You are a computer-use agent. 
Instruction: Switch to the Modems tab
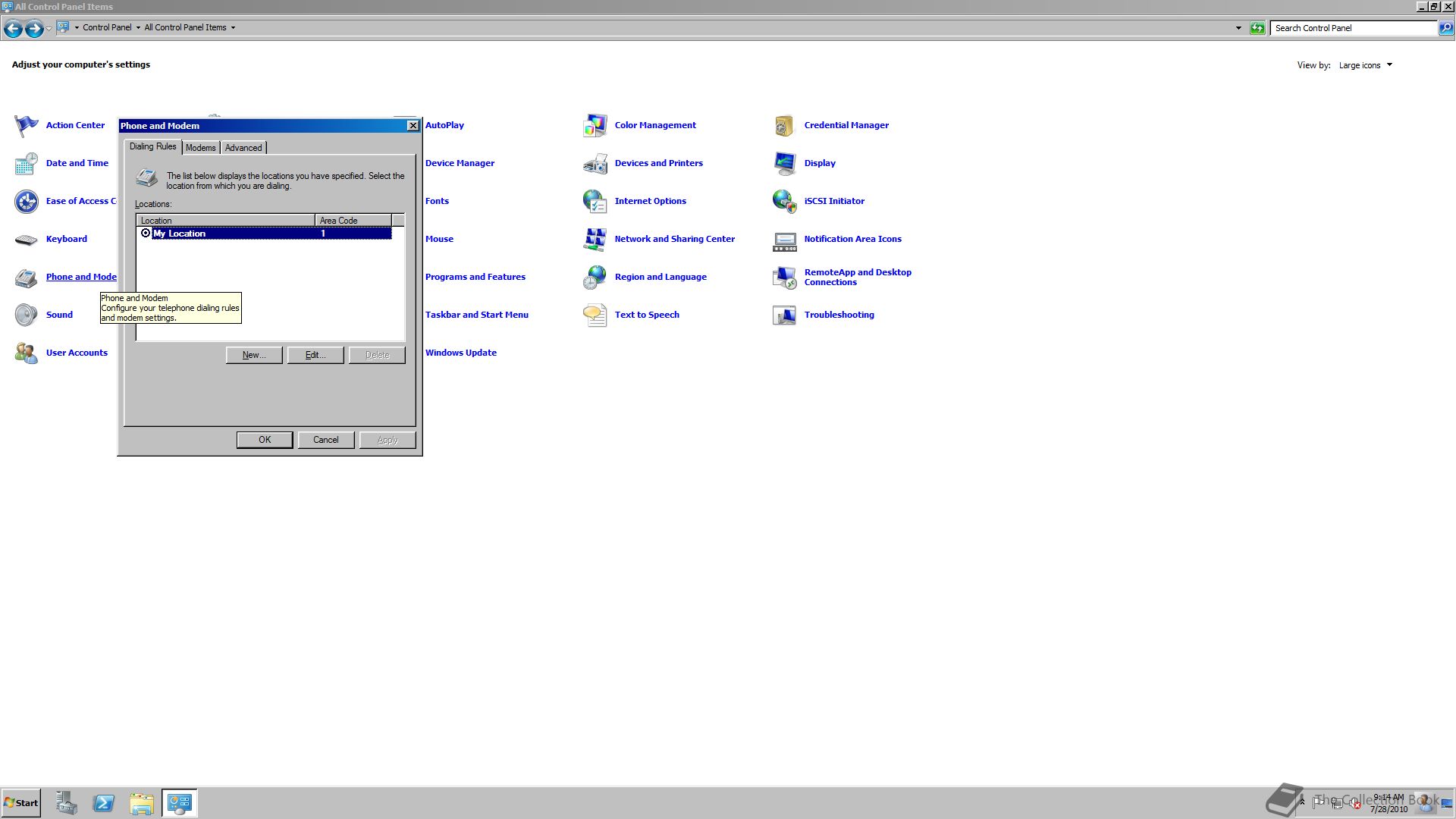tap(201, 148)
